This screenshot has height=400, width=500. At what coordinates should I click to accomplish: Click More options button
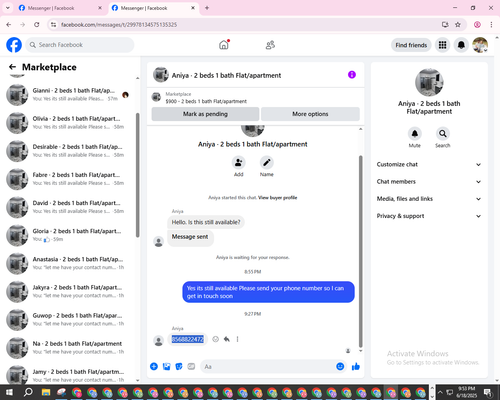click(x=310, y=114)
